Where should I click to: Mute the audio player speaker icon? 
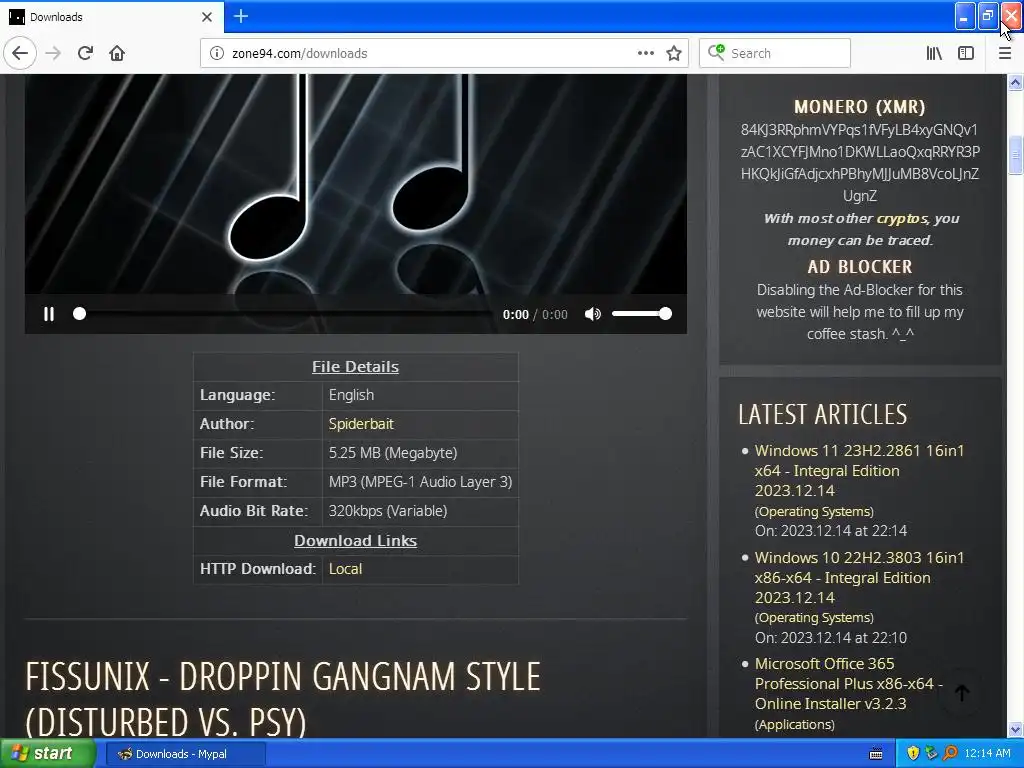click(592, 314)
